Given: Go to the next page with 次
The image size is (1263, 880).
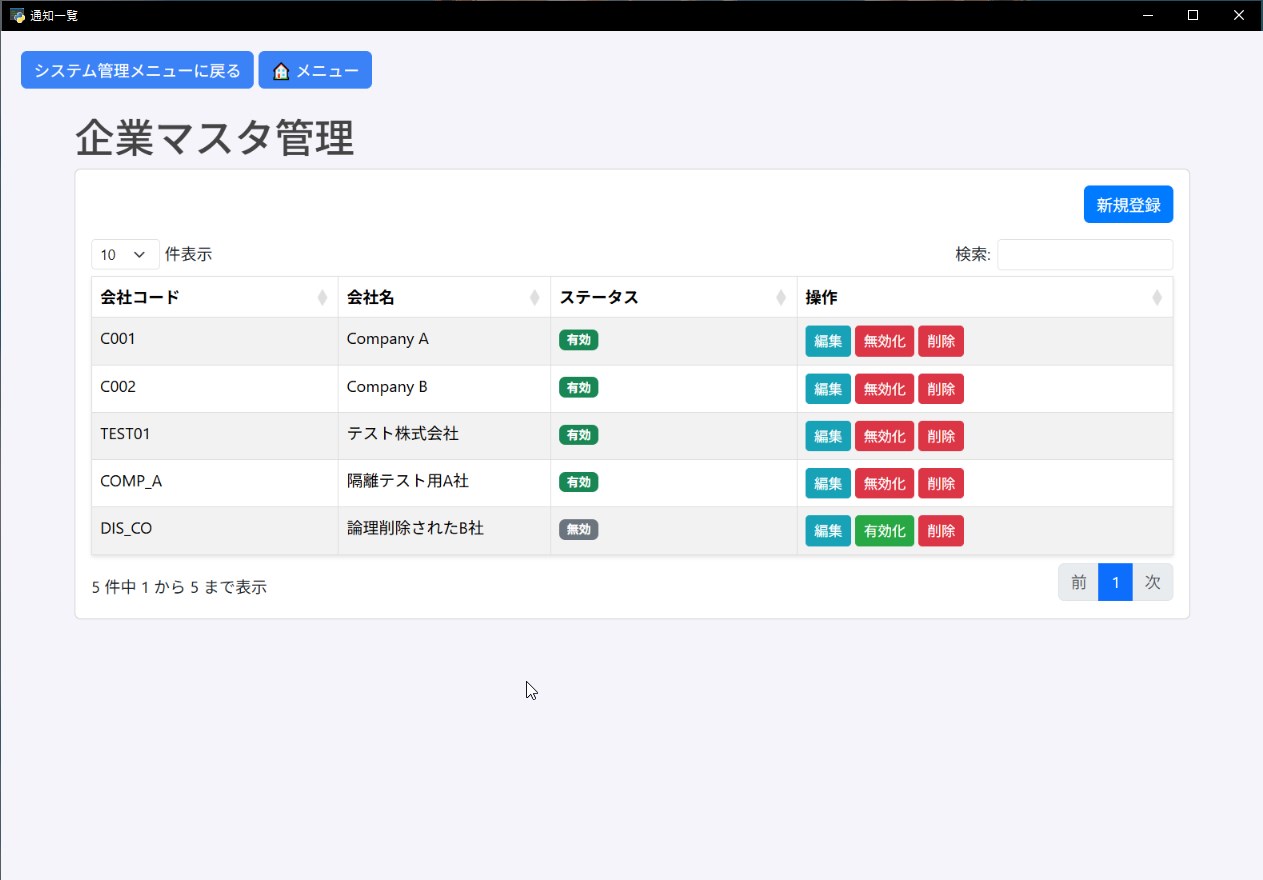Looking at the screenshot, I should point(1153,581).
